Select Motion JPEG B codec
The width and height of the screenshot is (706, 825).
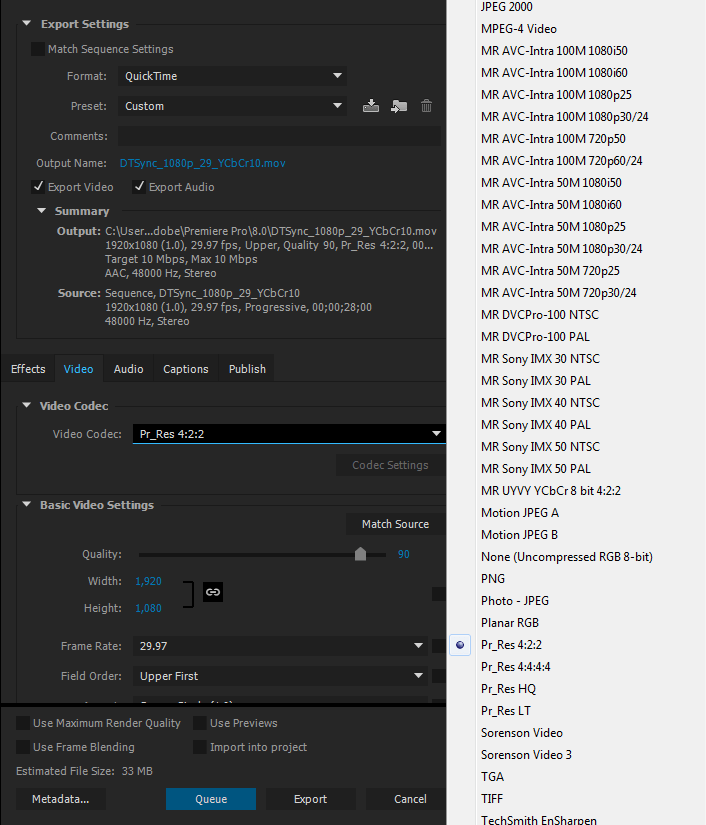(519, 535)
